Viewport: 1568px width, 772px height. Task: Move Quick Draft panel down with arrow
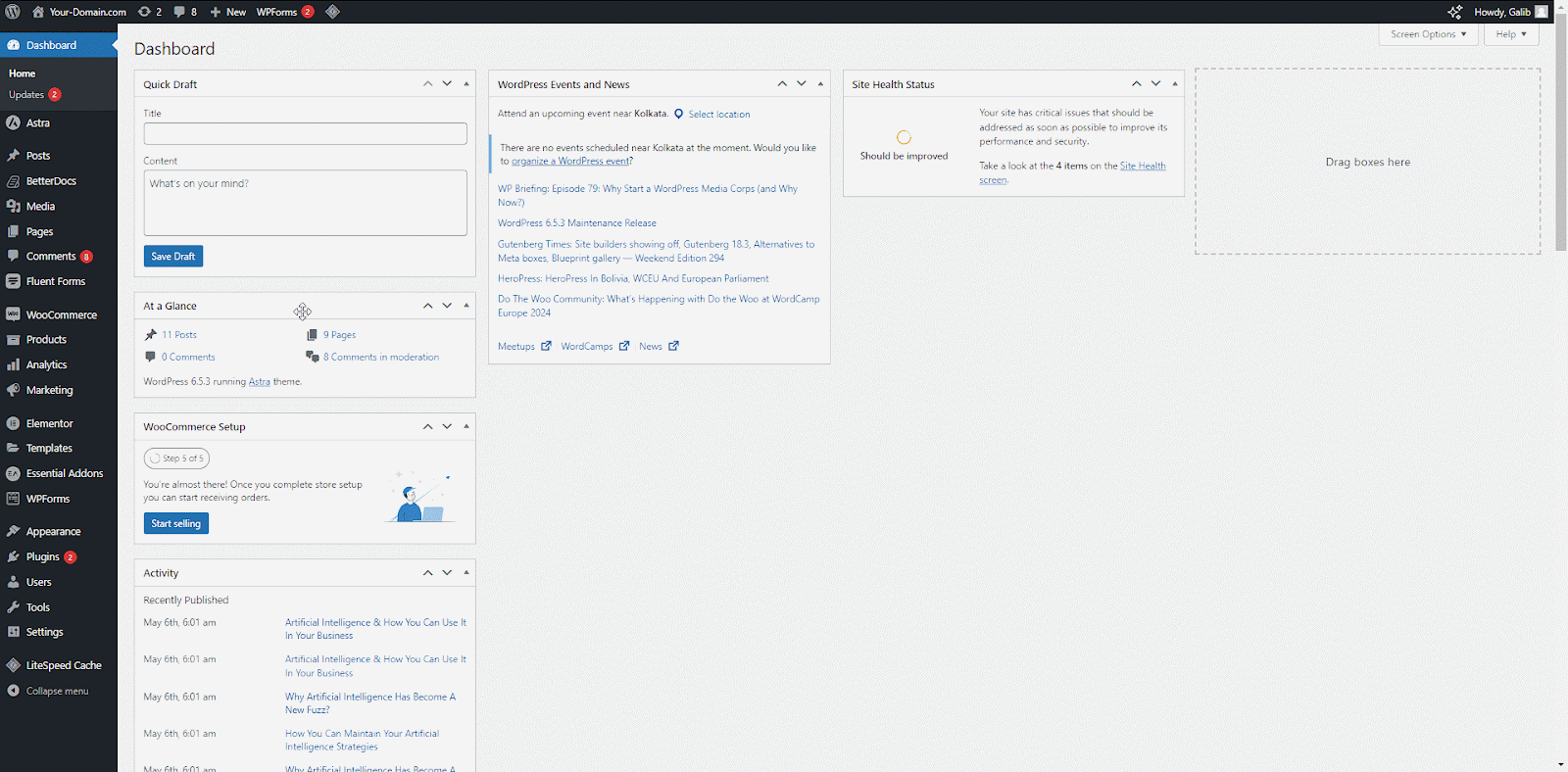[447, 84]
